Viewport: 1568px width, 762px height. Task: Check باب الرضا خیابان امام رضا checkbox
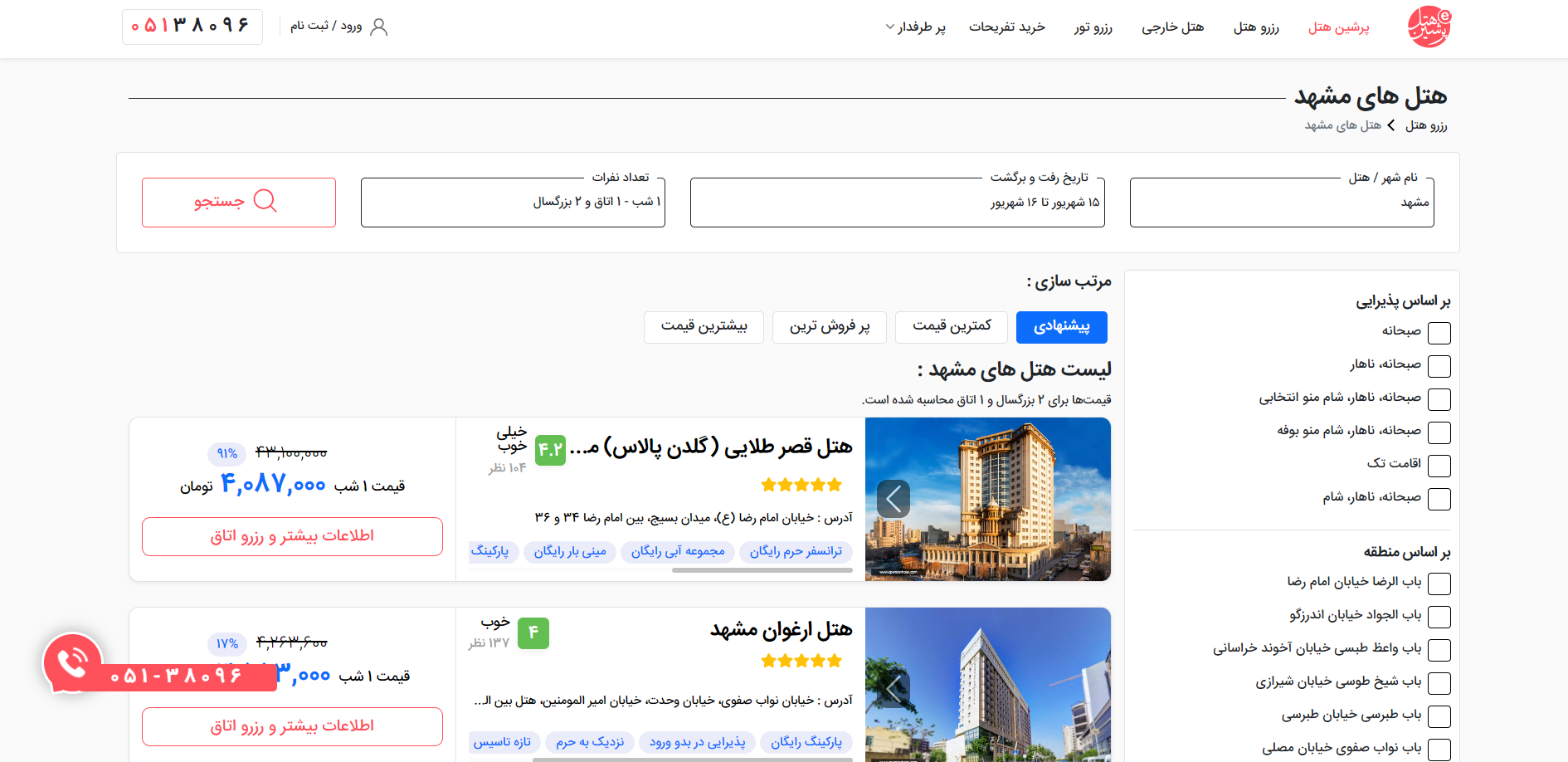(1439, 584)
